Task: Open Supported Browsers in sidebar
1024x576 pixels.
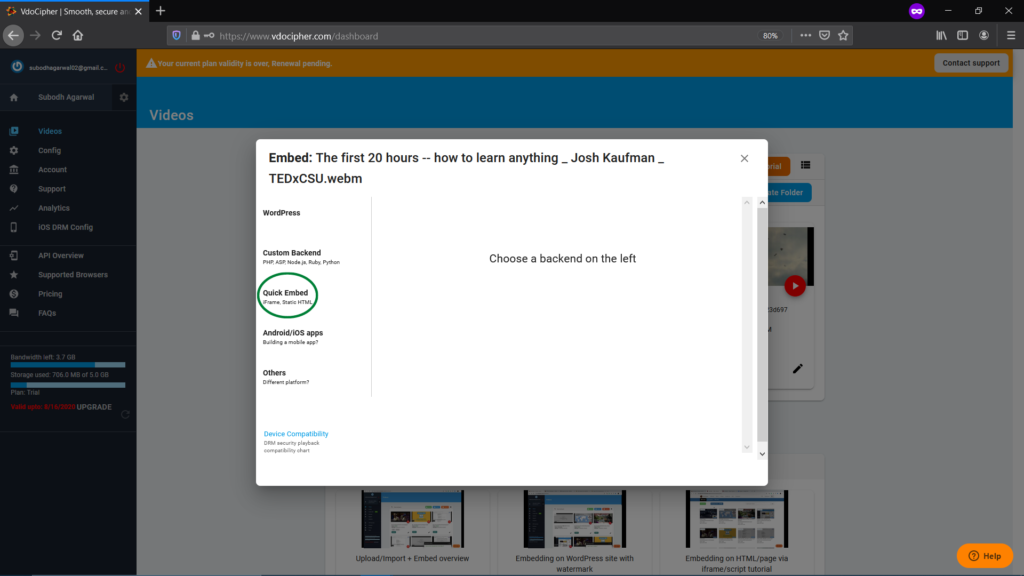Action: (72, 275)
